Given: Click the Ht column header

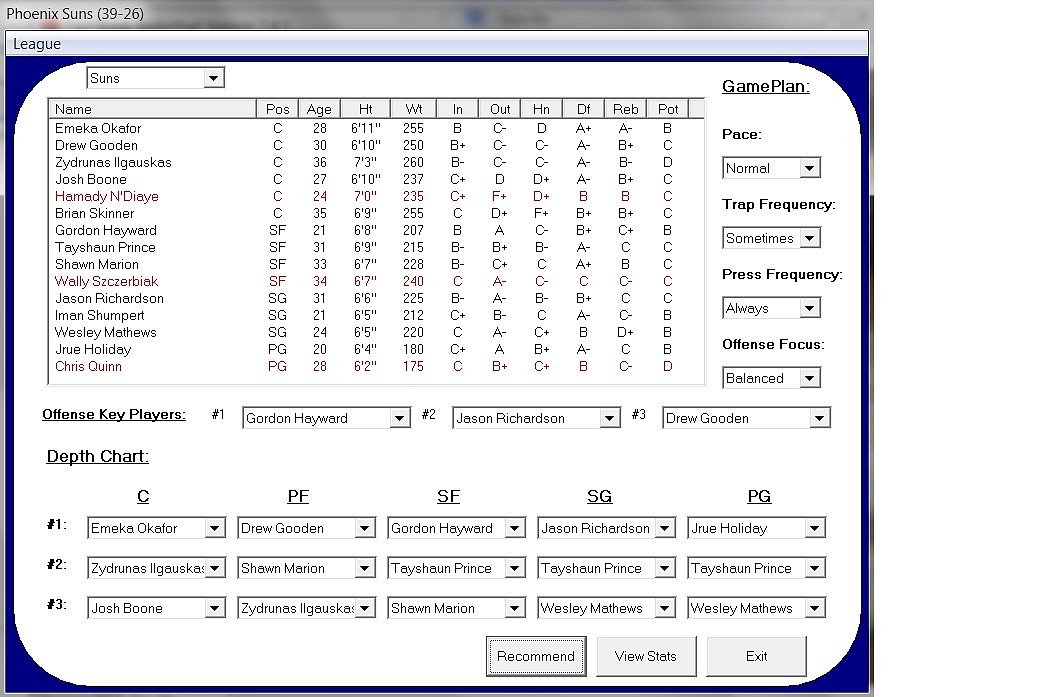Looking at the screenshot, I should [366, 109].
